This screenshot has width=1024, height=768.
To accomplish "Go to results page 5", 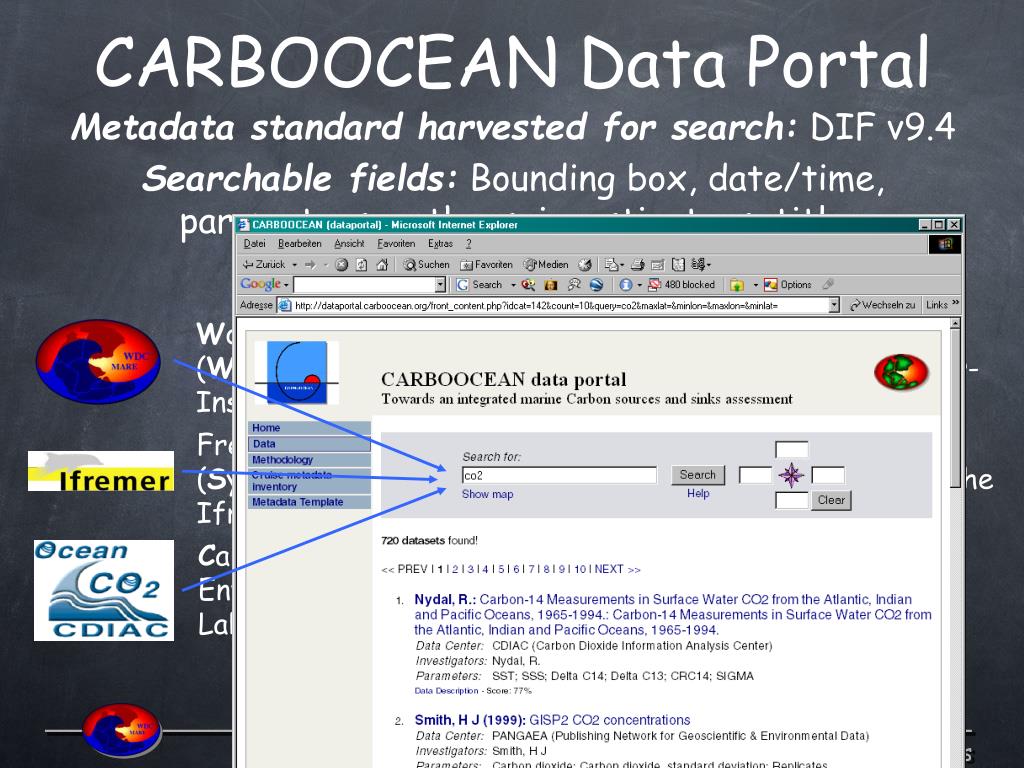I will [x=502, y=569].
